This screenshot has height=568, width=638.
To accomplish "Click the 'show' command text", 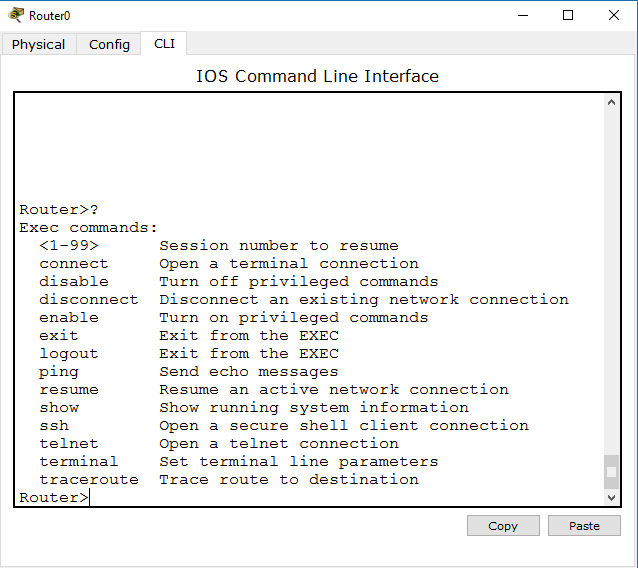I will [x=59, y=407].
